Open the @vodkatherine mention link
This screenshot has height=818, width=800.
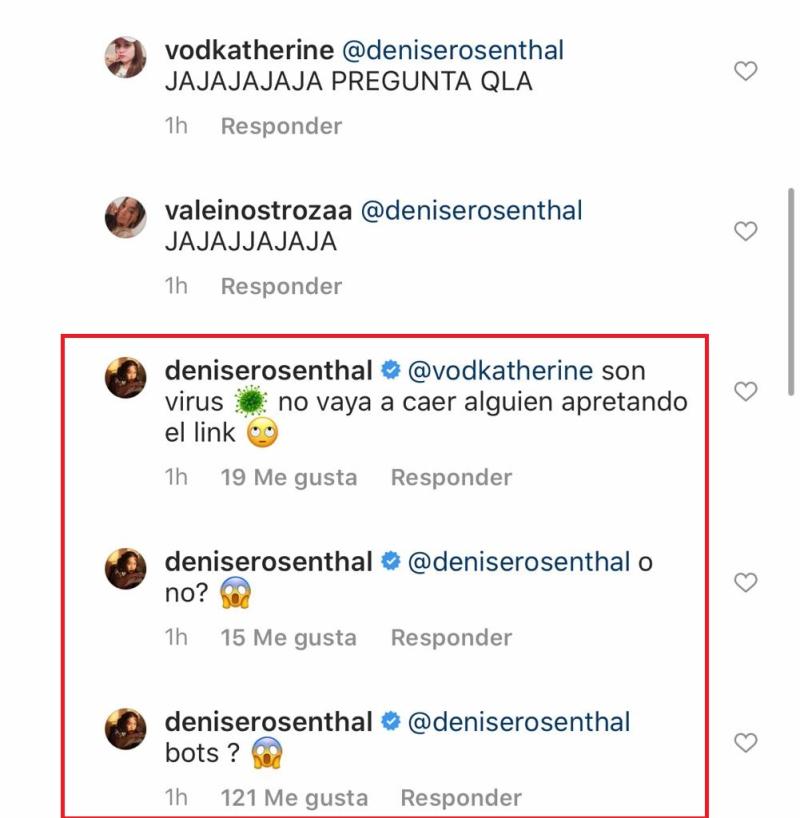coord(500,371)
